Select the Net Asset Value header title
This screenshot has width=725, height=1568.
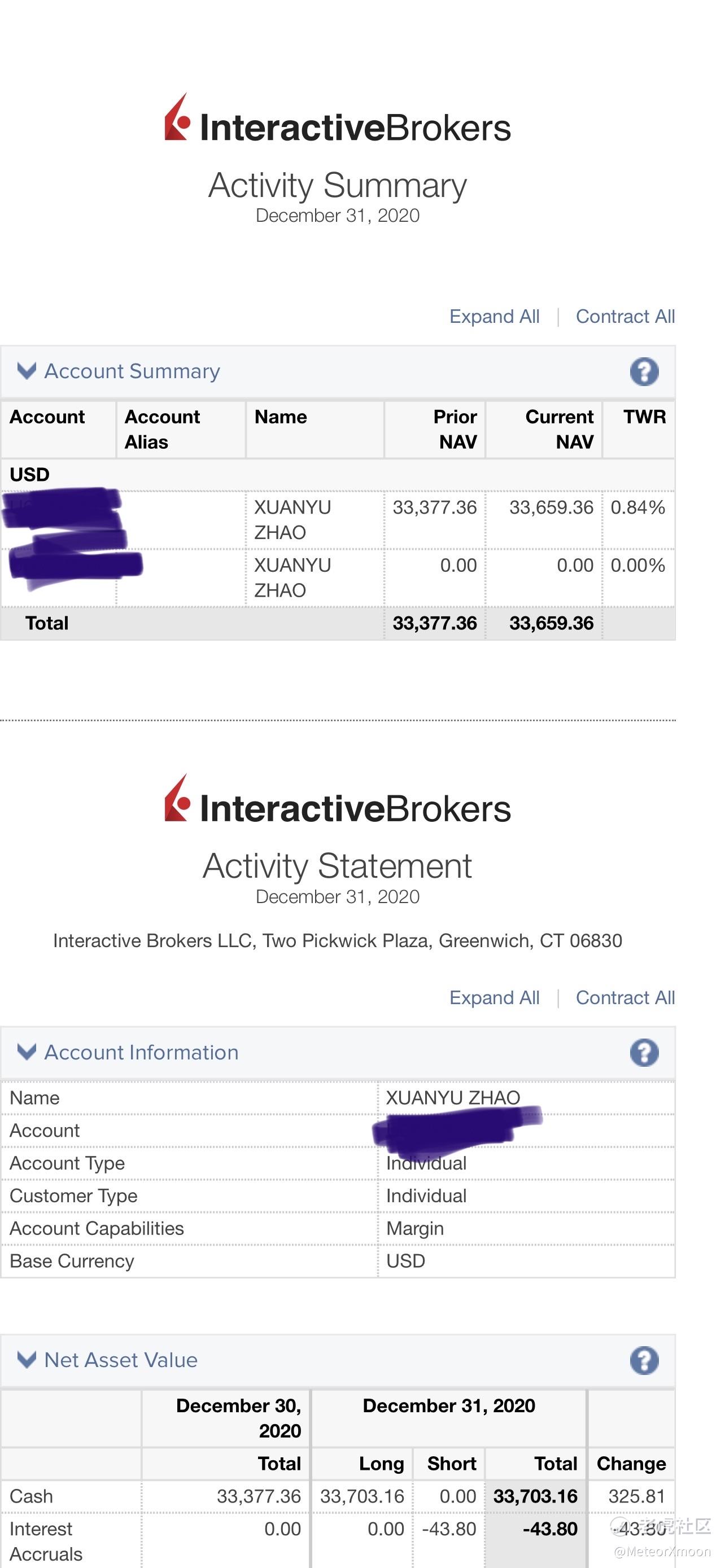(121, 1360)
